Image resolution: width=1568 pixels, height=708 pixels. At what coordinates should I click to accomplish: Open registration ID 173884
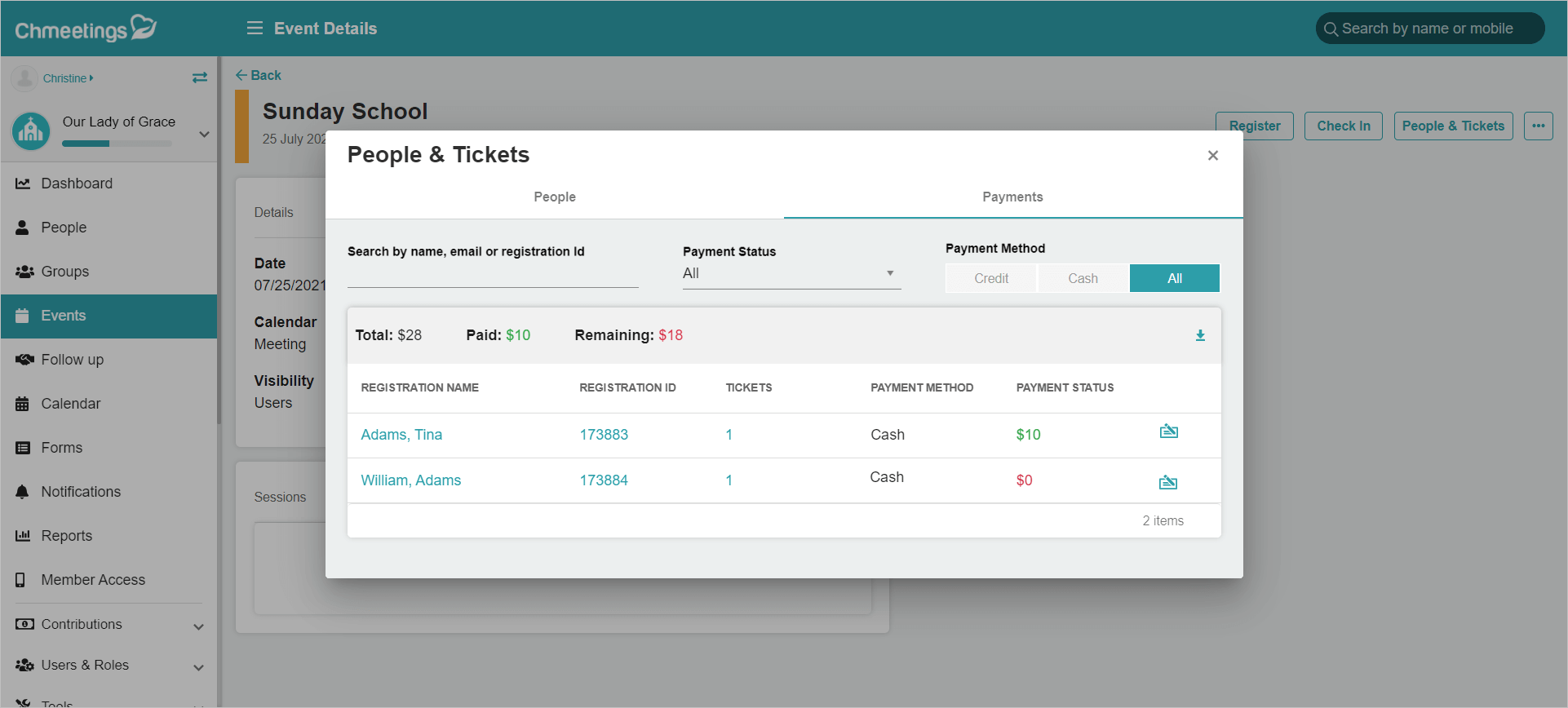(x=604, y=480)
